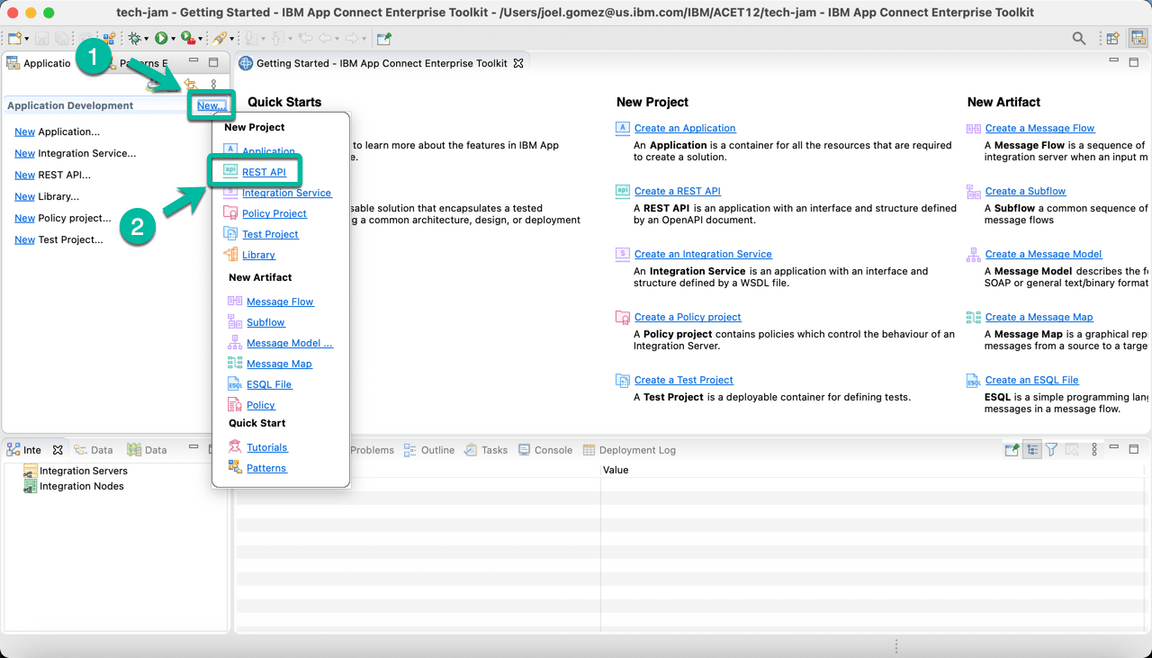Toggle the pin view icon in the properties toolbar

pyautogui.click(x=1011, y=449)
